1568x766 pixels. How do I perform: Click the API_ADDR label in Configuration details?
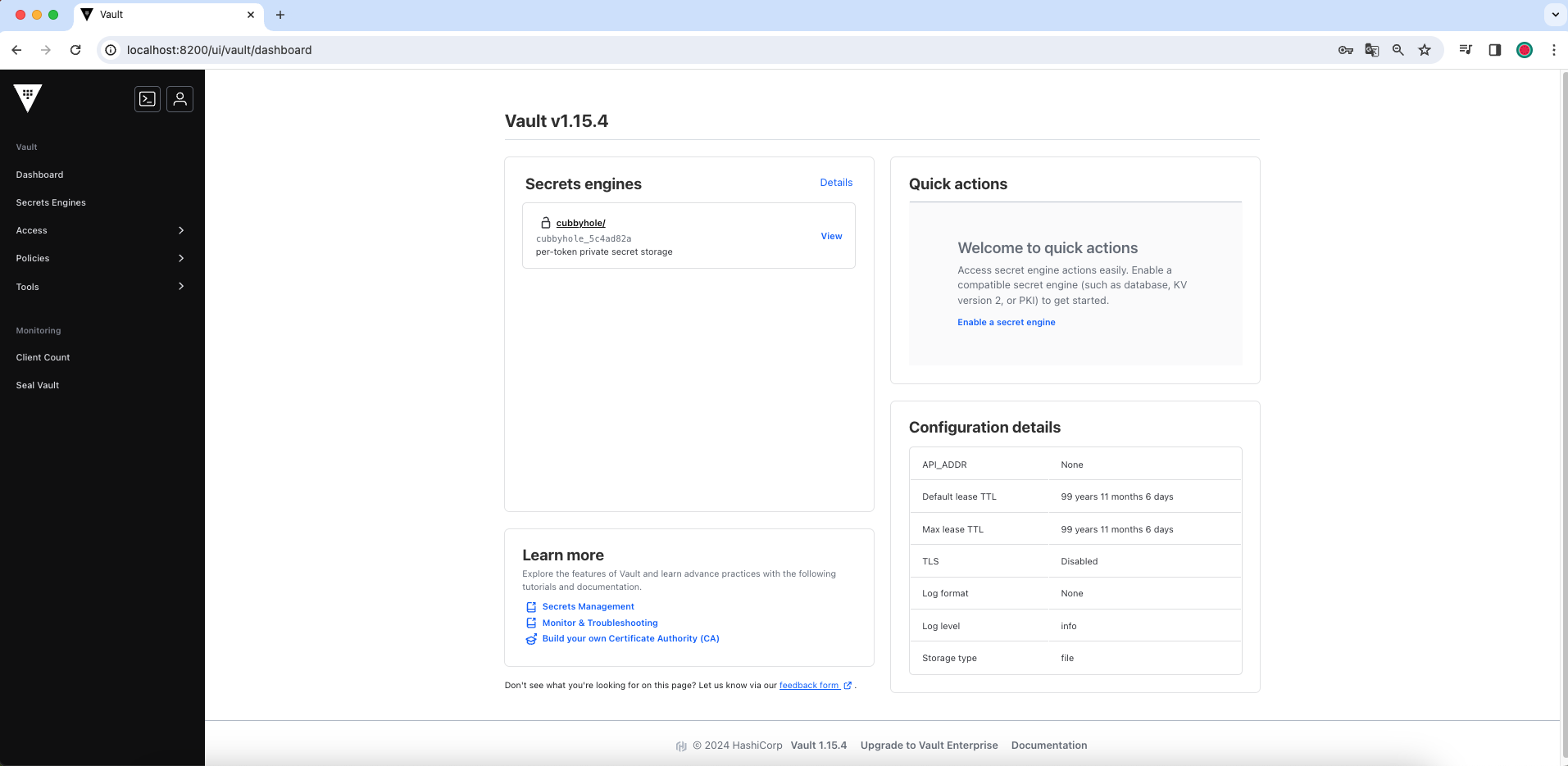[x=944, y=465]
